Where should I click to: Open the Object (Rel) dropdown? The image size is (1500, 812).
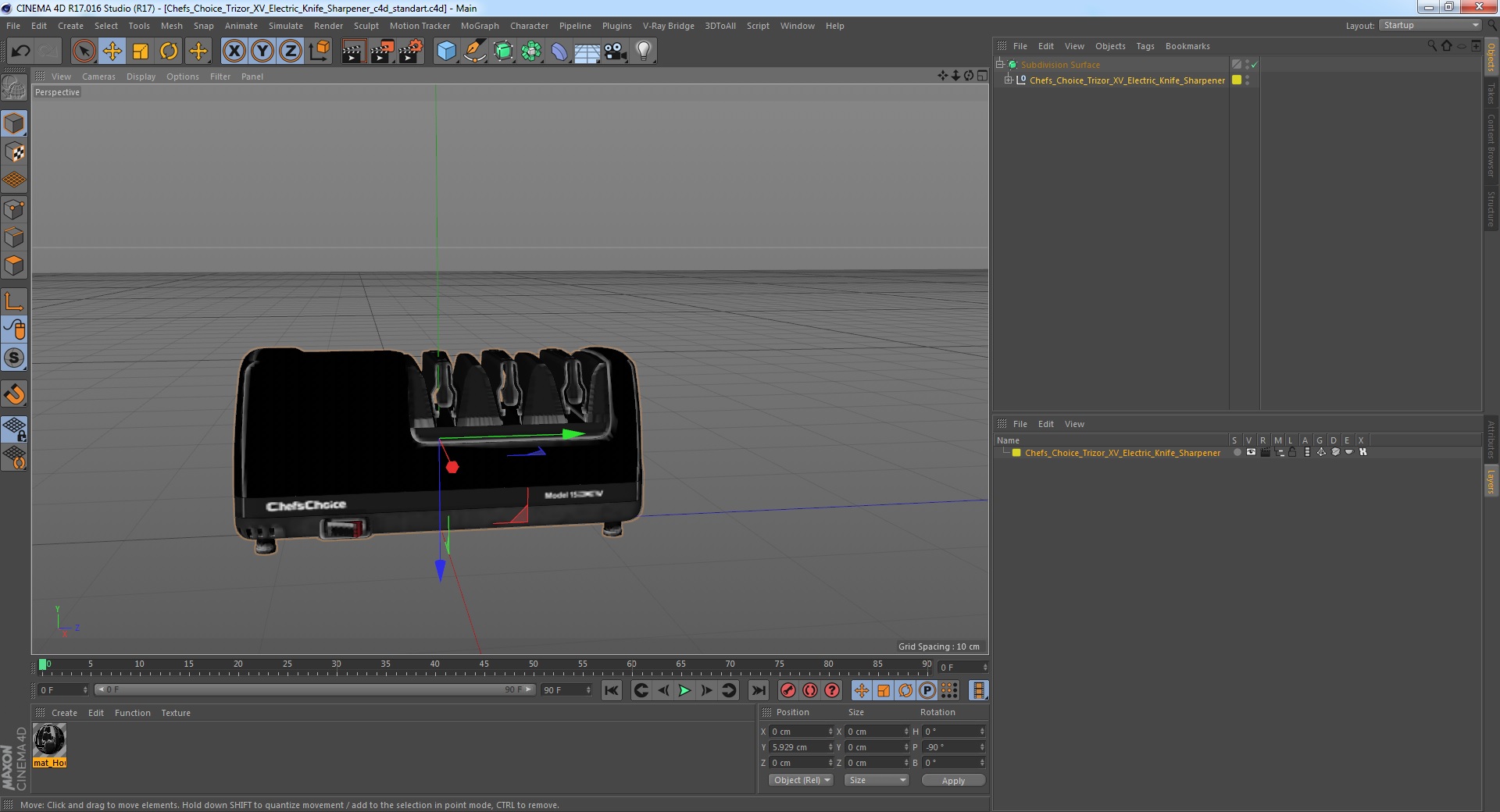(x=802, y=780)
